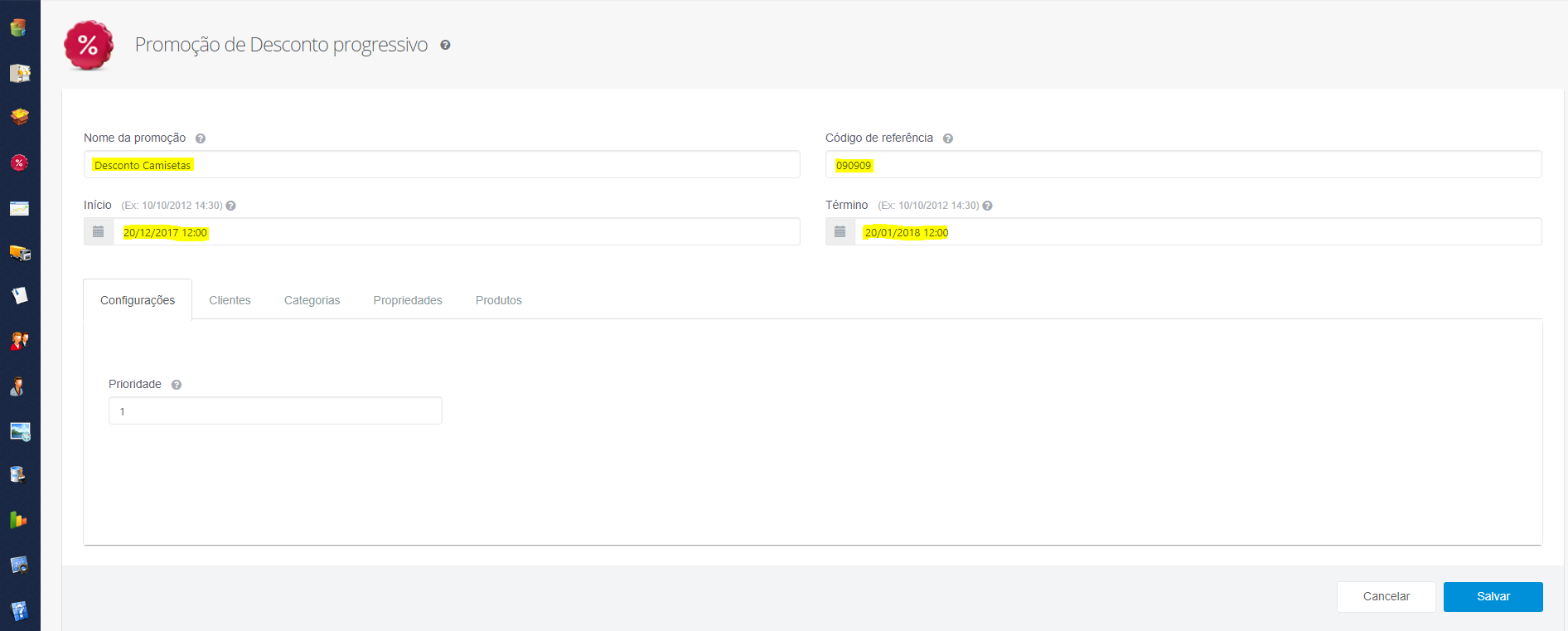Click help icon next to Término example
The image size is (1568, 631).
987,206
